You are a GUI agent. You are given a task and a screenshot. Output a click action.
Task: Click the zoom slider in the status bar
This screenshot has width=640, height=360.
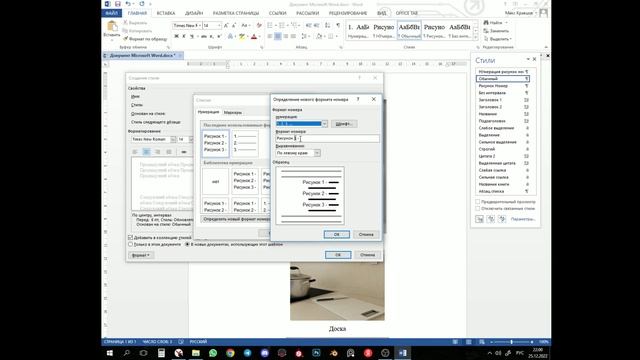(511, 342)
